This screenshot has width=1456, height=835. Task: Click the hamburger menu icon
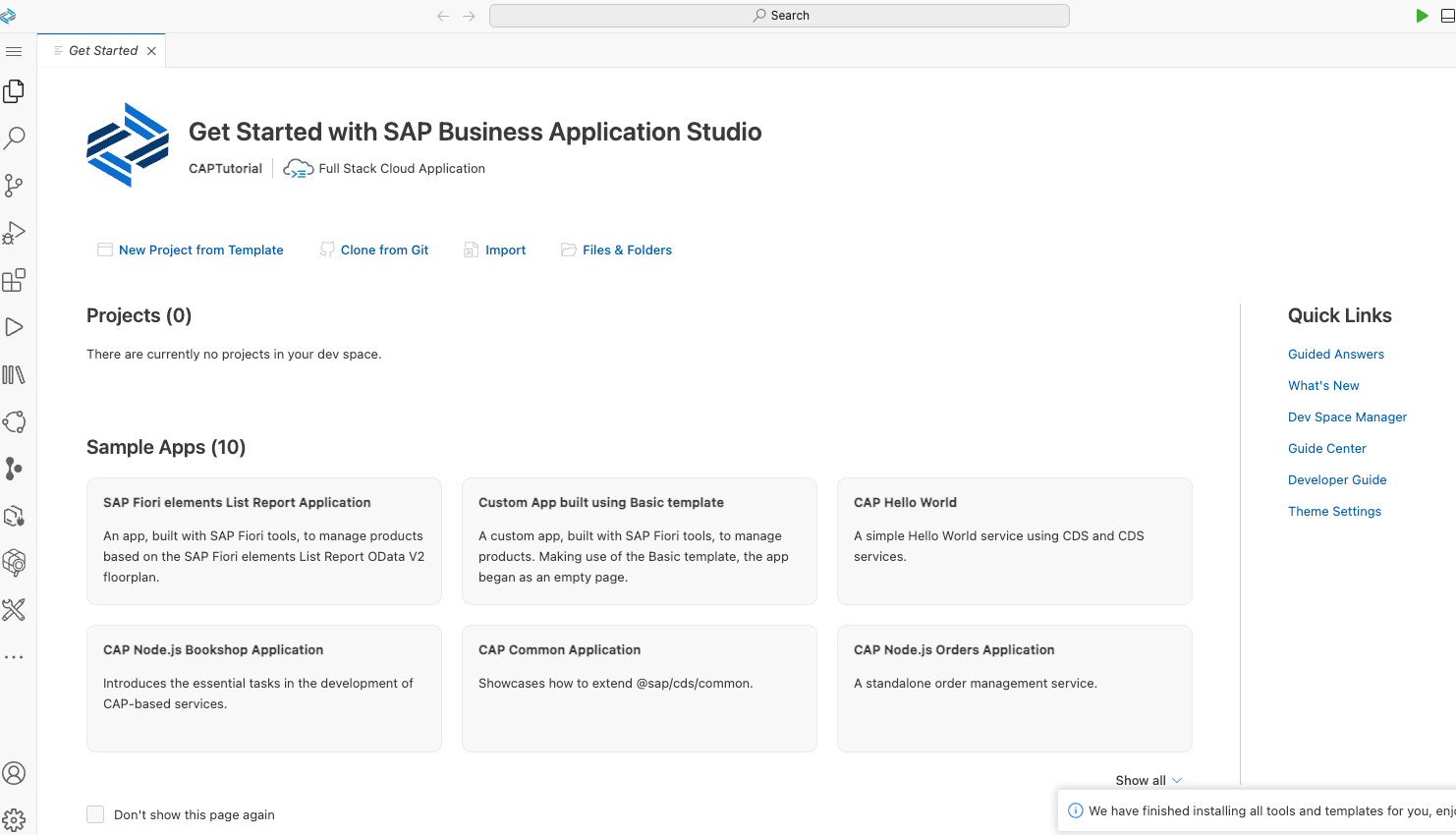14,51
